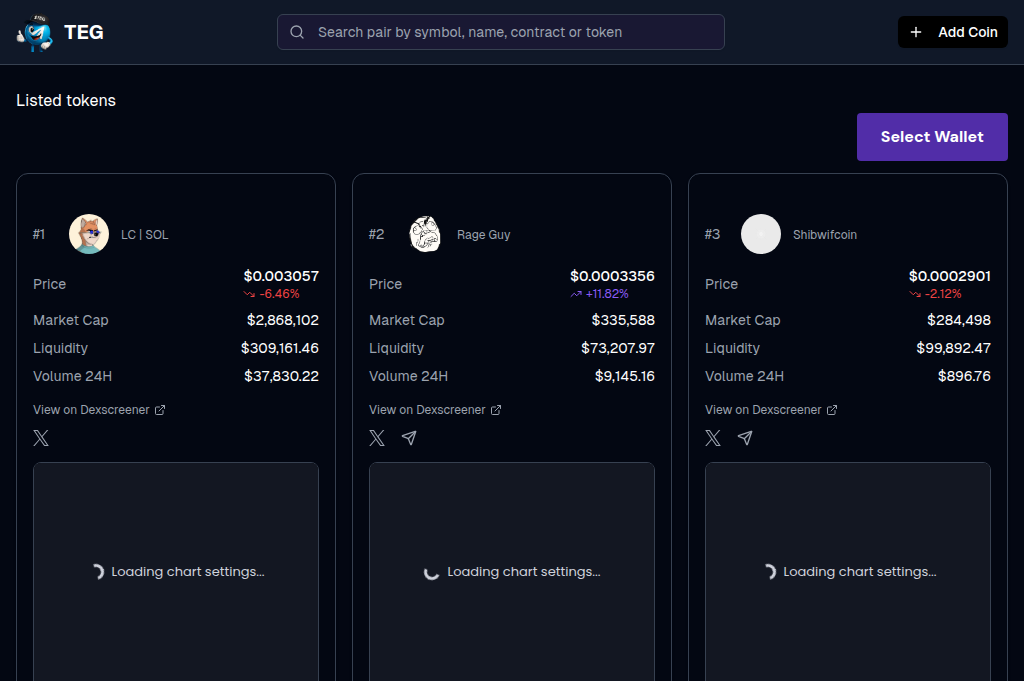Click the plus icon on Add Coin
Viewport: 1024px width, 681px height.
[916, 31]
